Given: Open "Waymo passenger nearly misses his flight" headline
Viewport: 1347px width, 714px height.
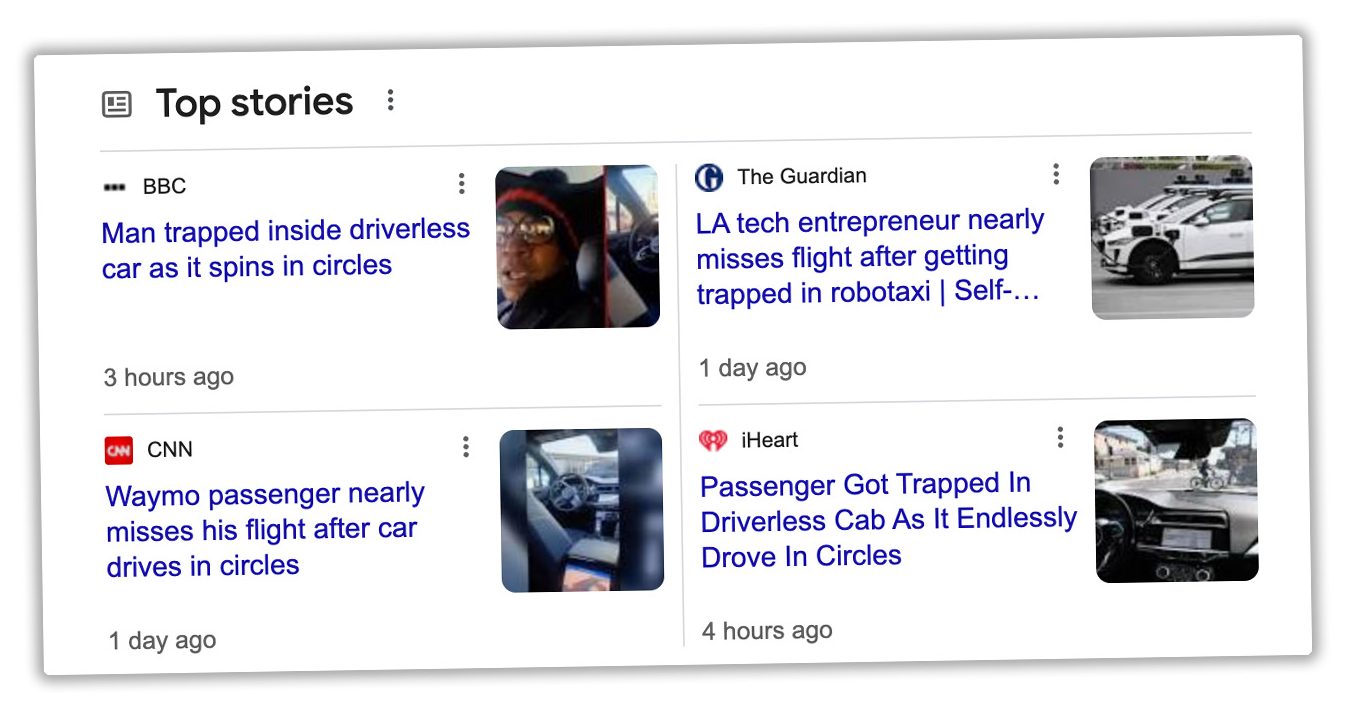Looking at the screenshot, I should [266, 530].
